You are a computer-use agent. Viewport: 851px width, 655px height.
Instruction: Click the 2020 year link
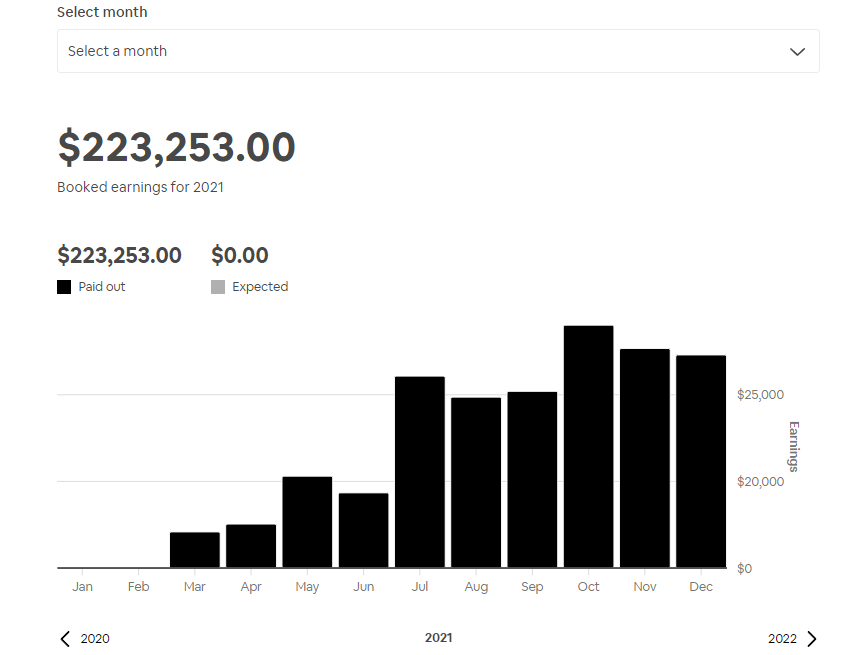click(x=95, y=639)
